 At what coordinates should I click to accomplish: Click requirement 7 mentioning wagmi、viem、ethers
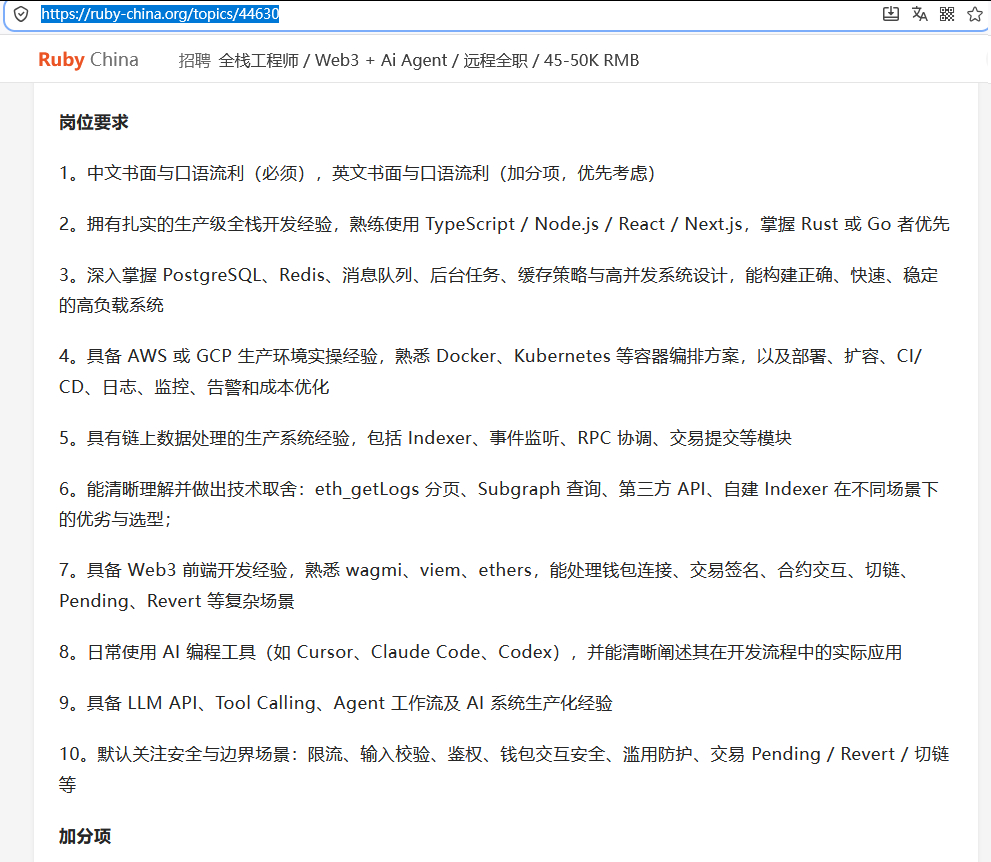click(x=487, y=585)
